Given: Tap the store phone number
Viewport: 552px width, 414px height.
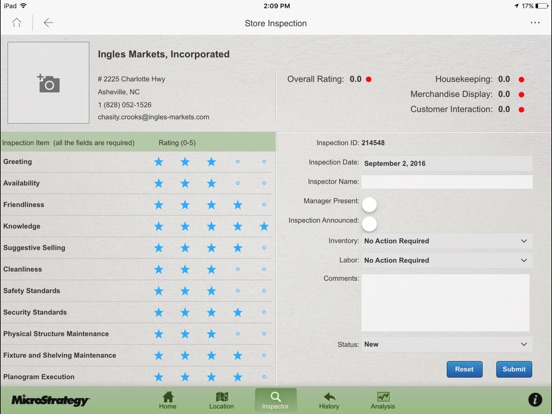Looking at the screenshot, I should [125, 105].
